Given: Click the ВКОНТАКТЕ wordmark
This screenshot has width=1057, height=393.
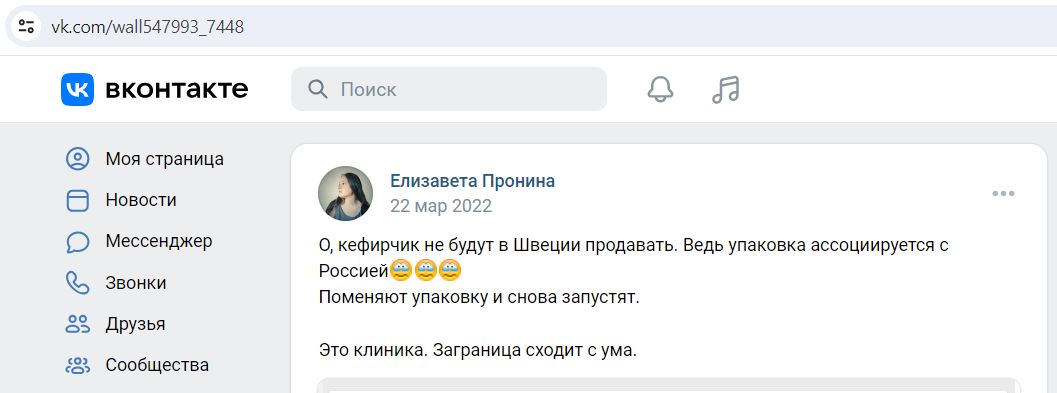Looking at the screenshot, I should click(x=177, y=90).
